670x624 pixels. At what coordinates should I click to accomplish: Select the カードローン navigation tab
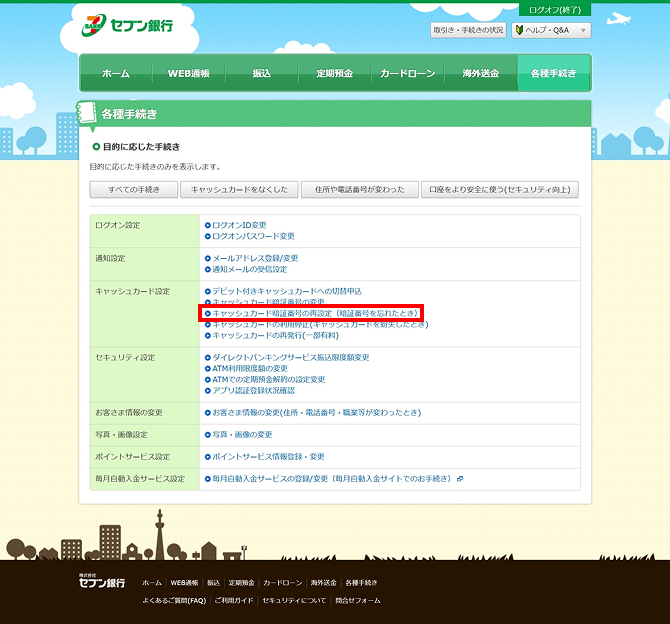[x=408, y=74]
